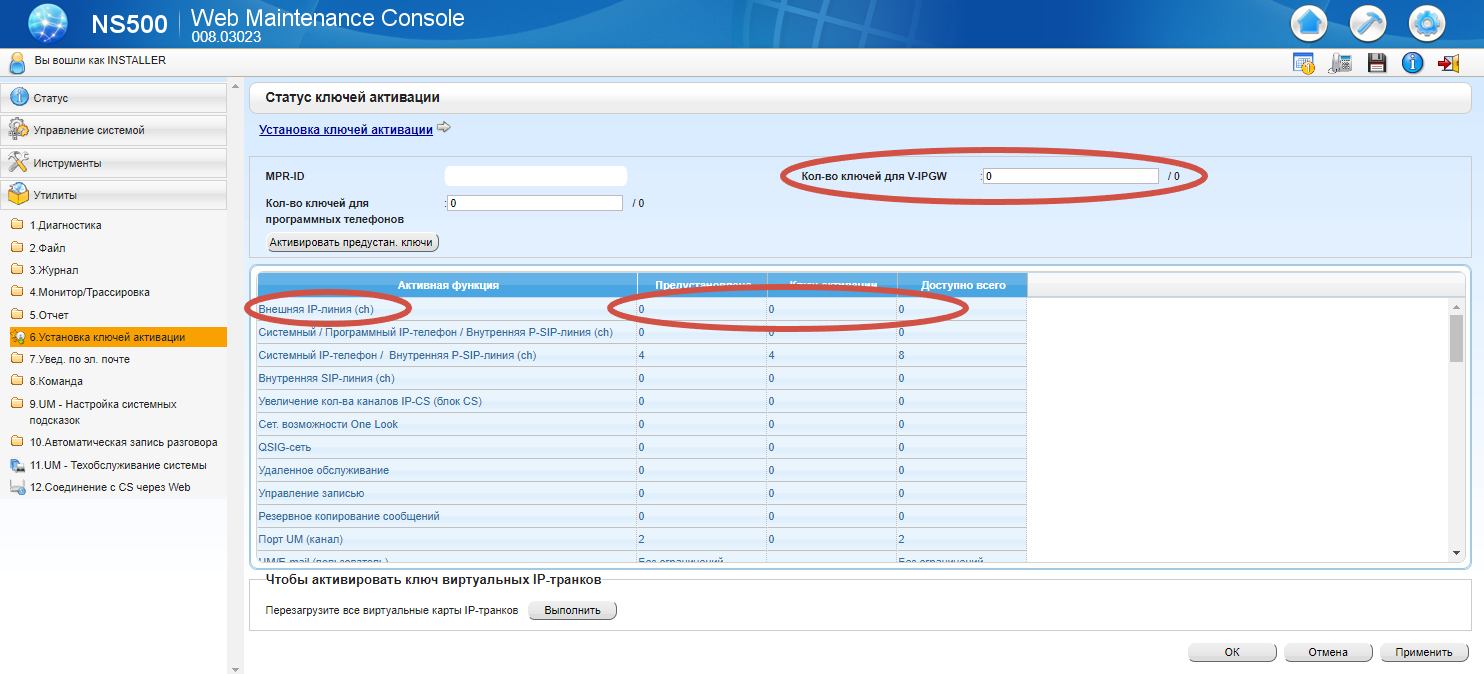Focus the MPR-ID field
The height and width of the screenshot is (674, 1484).
pos(535,176)
